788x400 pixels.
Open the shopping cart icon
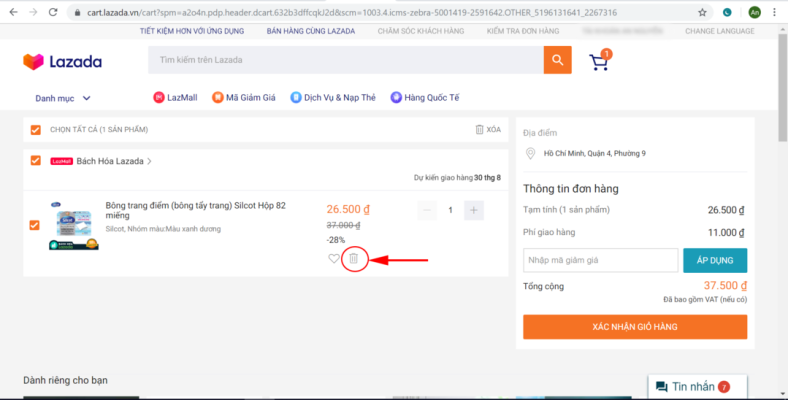pos(599,62)
